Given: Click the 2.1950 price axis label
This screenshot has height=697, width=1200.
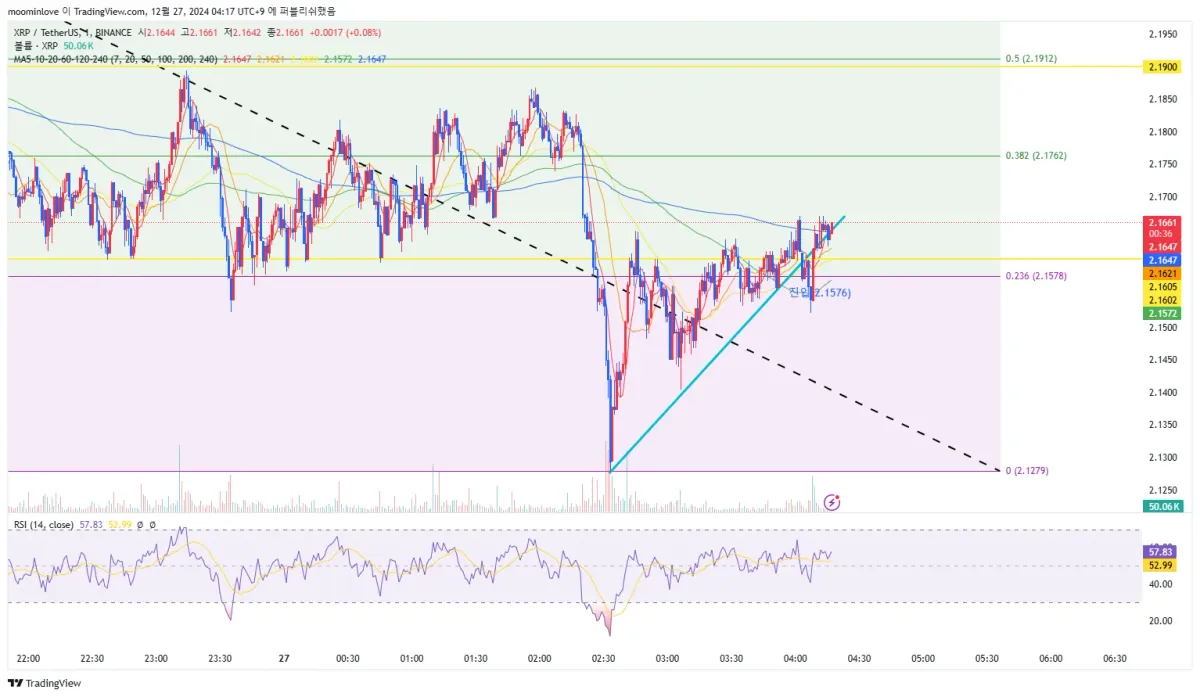Looking at the screenshot, I should (1163, 35).
